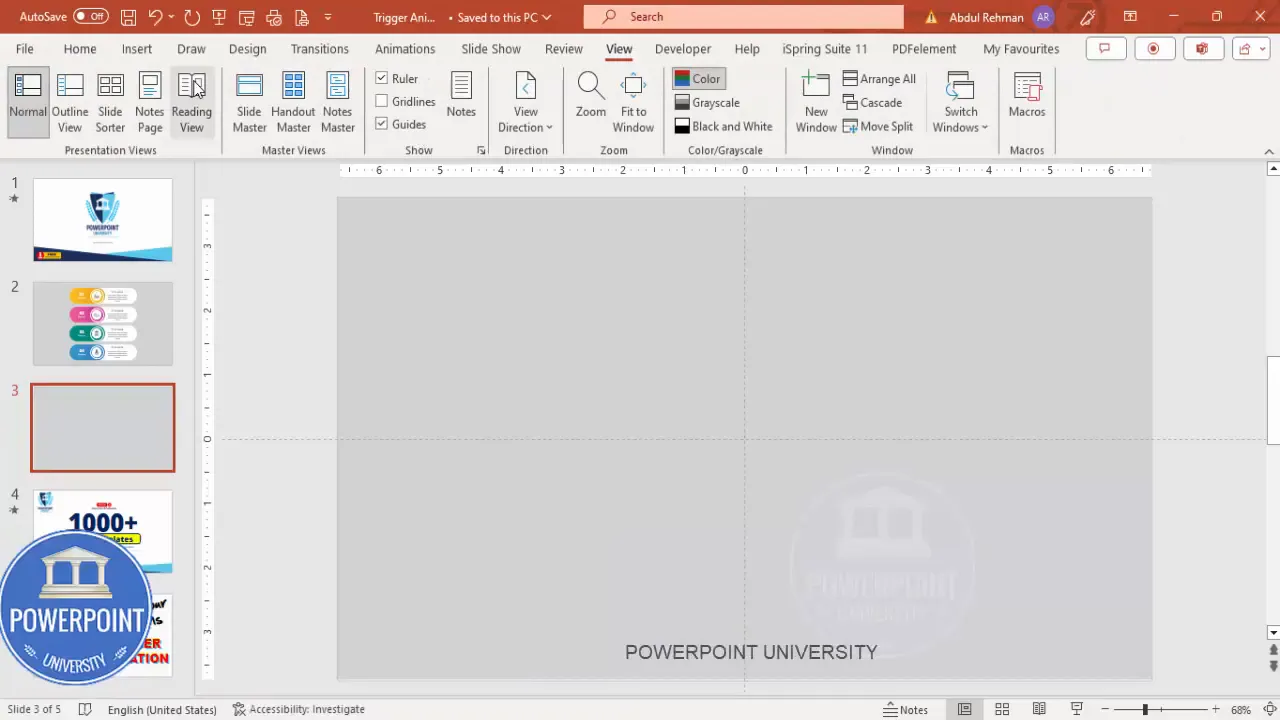Click the 68% zoom level
This screenshot has width=1280, height=720.
click(x=1241, y=709)
